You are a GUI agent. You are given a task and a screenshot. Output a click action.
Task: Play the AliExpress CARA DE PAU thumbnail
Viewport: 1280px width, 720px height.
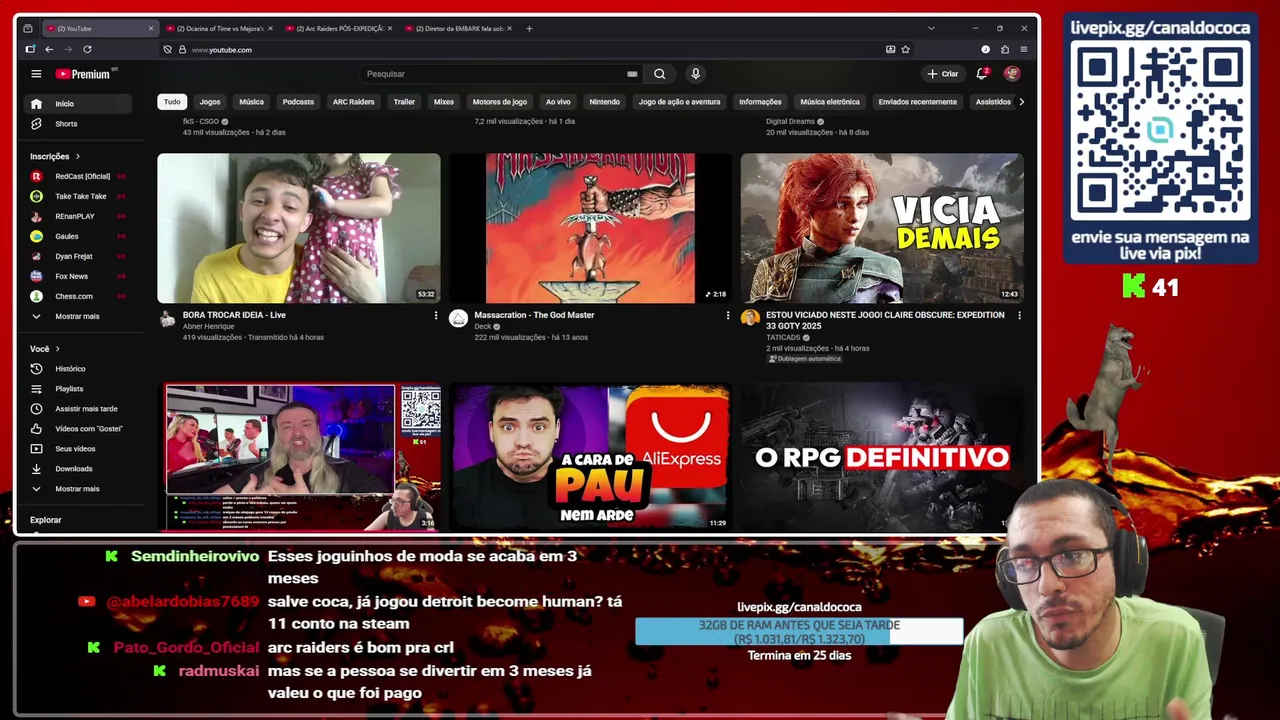(590, 457)
